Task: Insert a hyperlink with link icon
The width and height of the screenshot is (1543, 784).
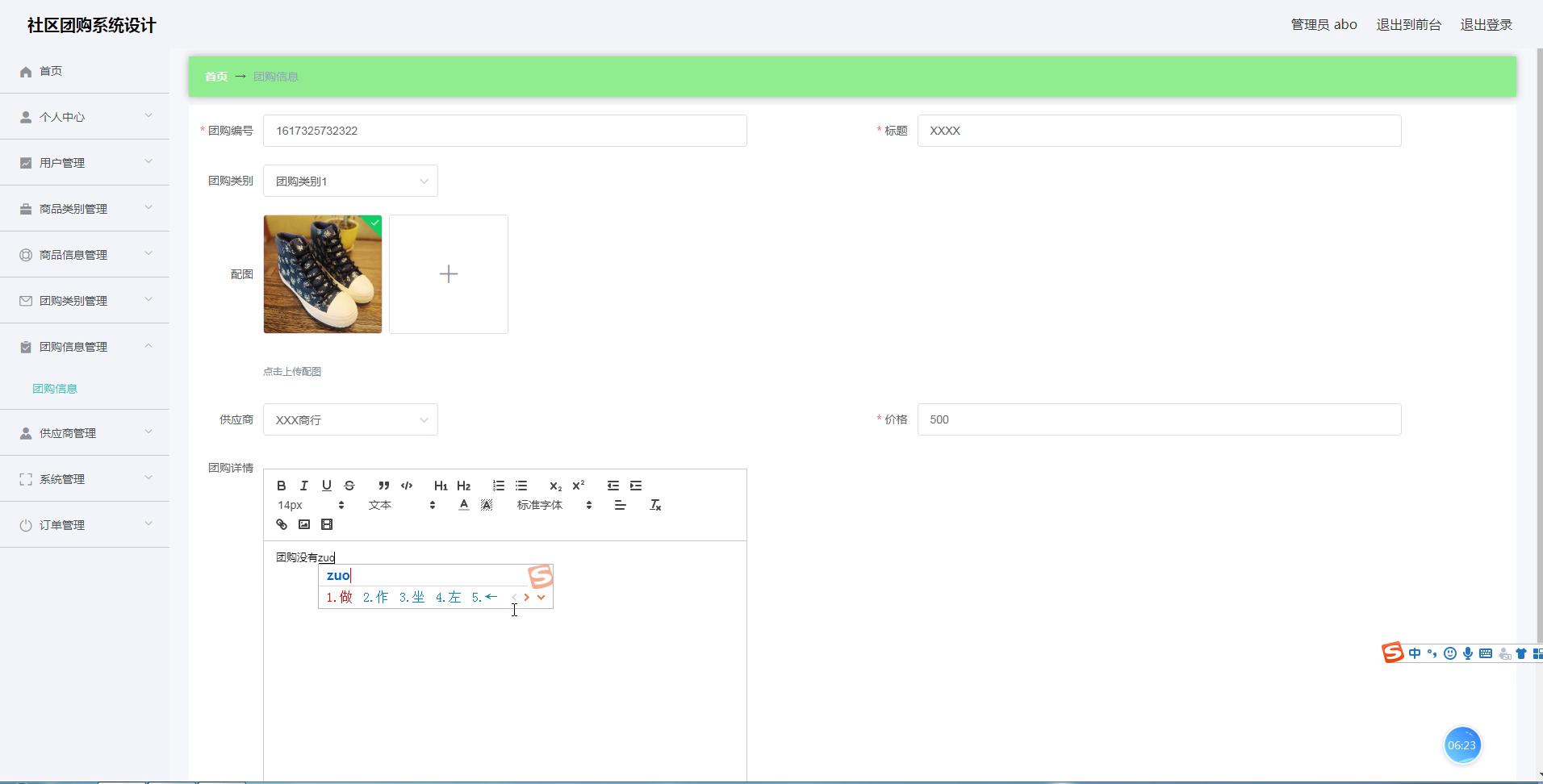Action: (x=282, y=524)
